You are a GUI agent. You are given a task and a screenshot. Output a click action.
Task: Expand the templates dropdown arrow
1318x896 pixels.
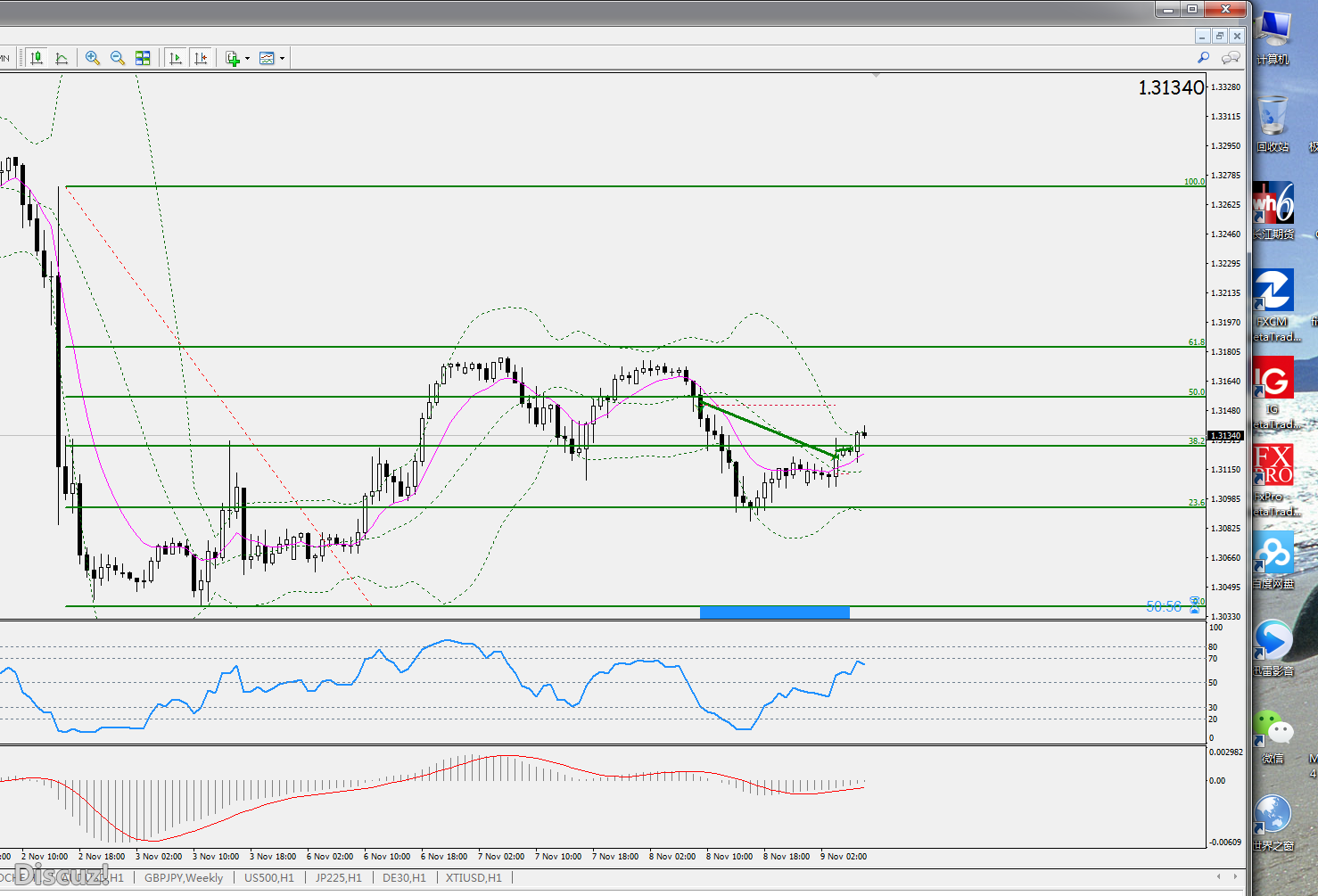(x=282, y=58)
